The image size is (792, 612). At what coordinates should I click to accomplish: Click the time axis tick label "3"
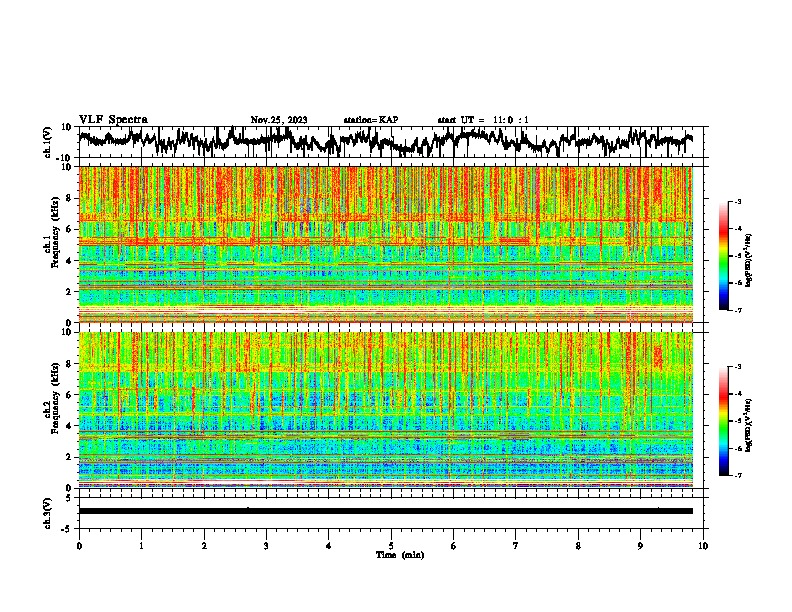pos(266,546)
